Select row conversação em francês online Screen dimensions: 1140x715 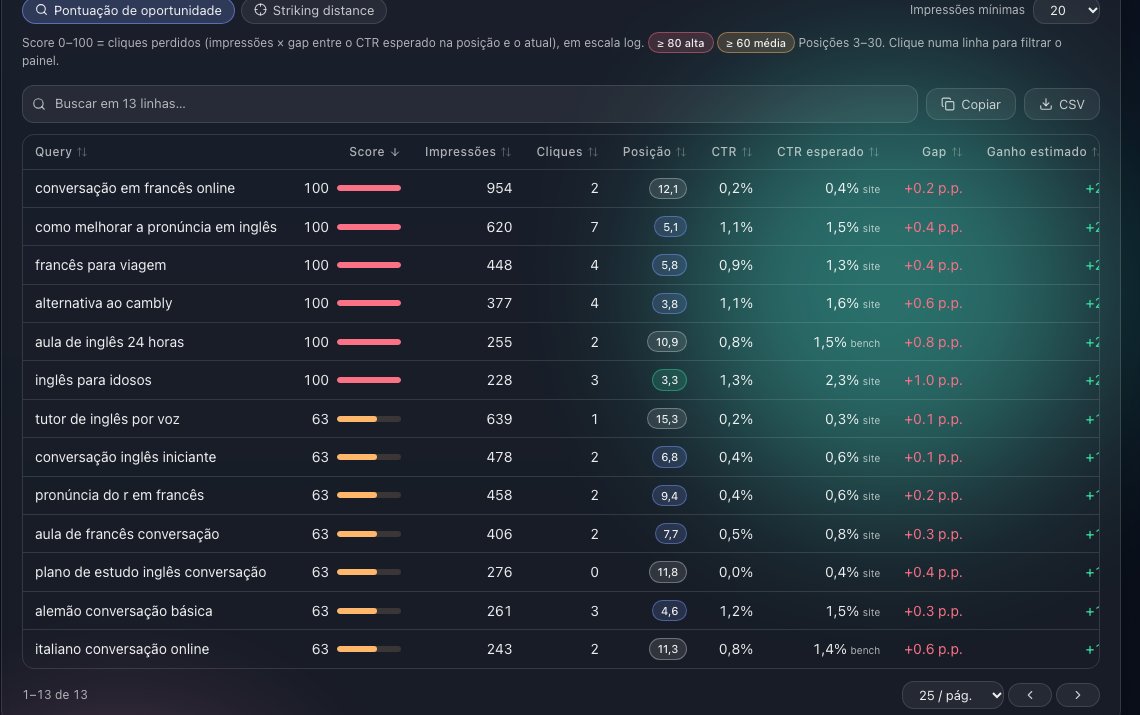point(561,188)
